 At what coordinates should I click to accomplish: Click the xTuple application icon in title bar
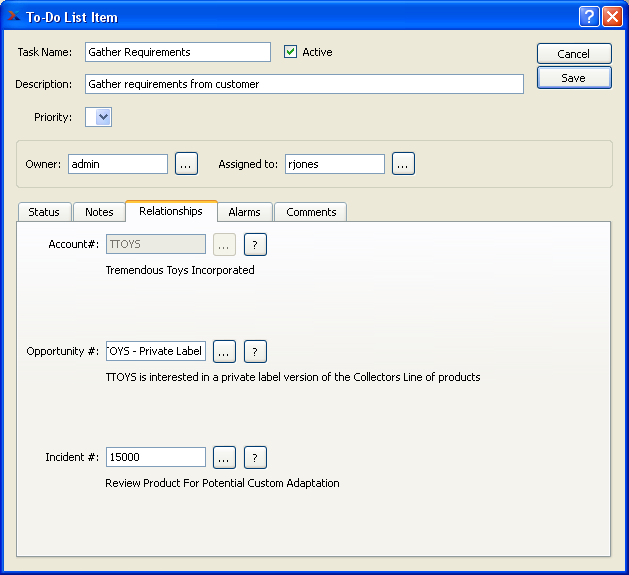point(13,16)
